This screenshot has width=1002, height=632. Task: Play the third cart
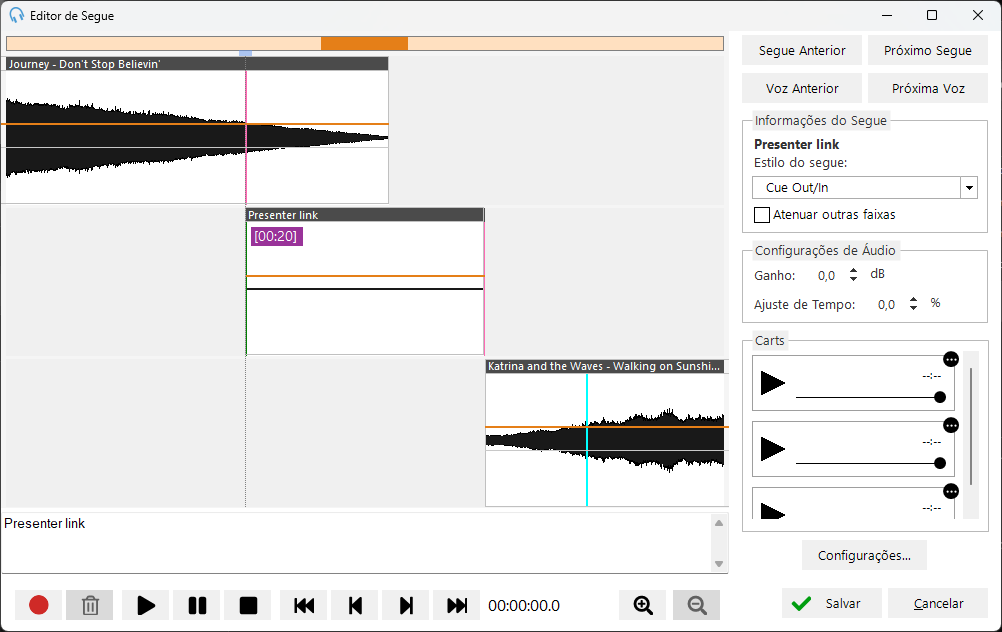coord(773,511)
